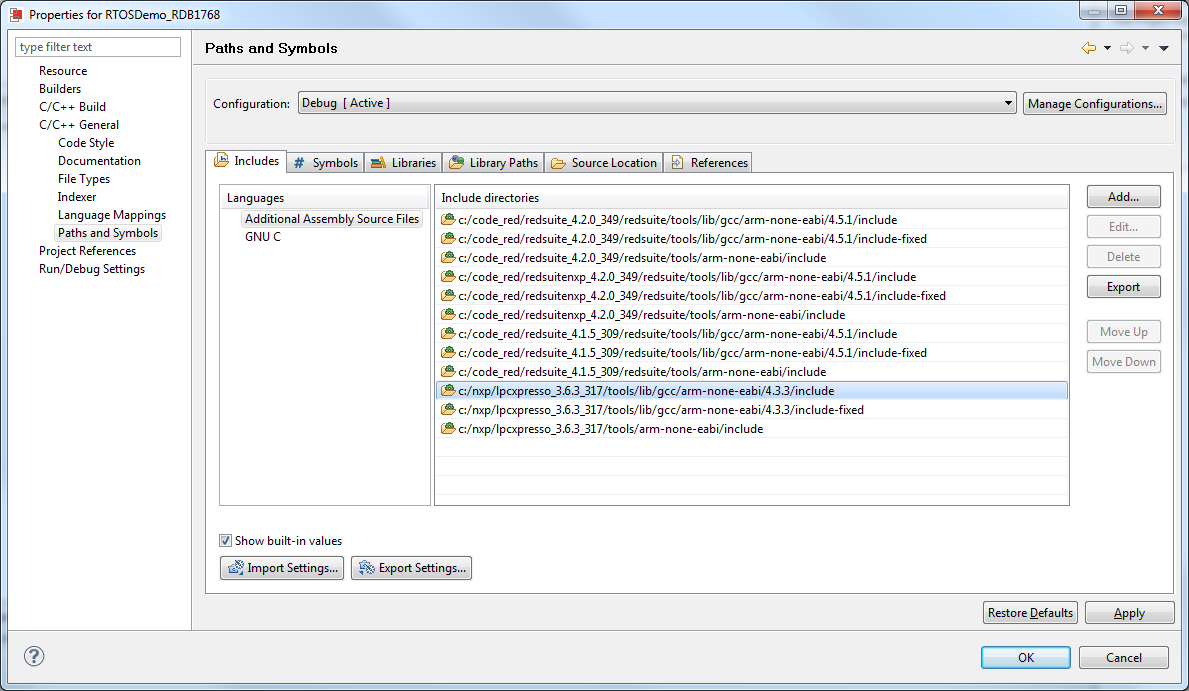
Task: Switch to the Library Paths tab
Action: [494, 162]
